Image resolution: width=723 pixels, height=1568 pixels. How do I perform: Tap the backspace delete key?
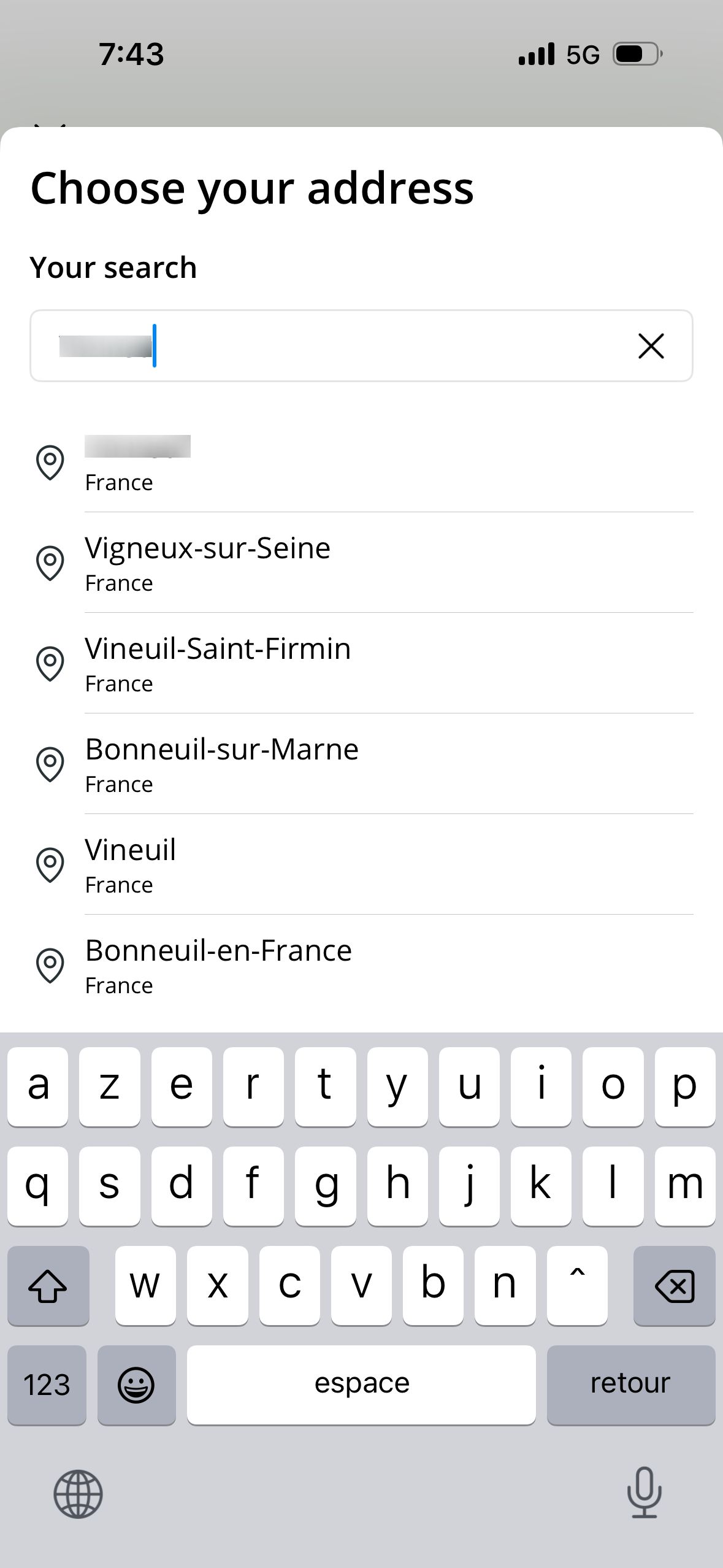coord(674,1285)
